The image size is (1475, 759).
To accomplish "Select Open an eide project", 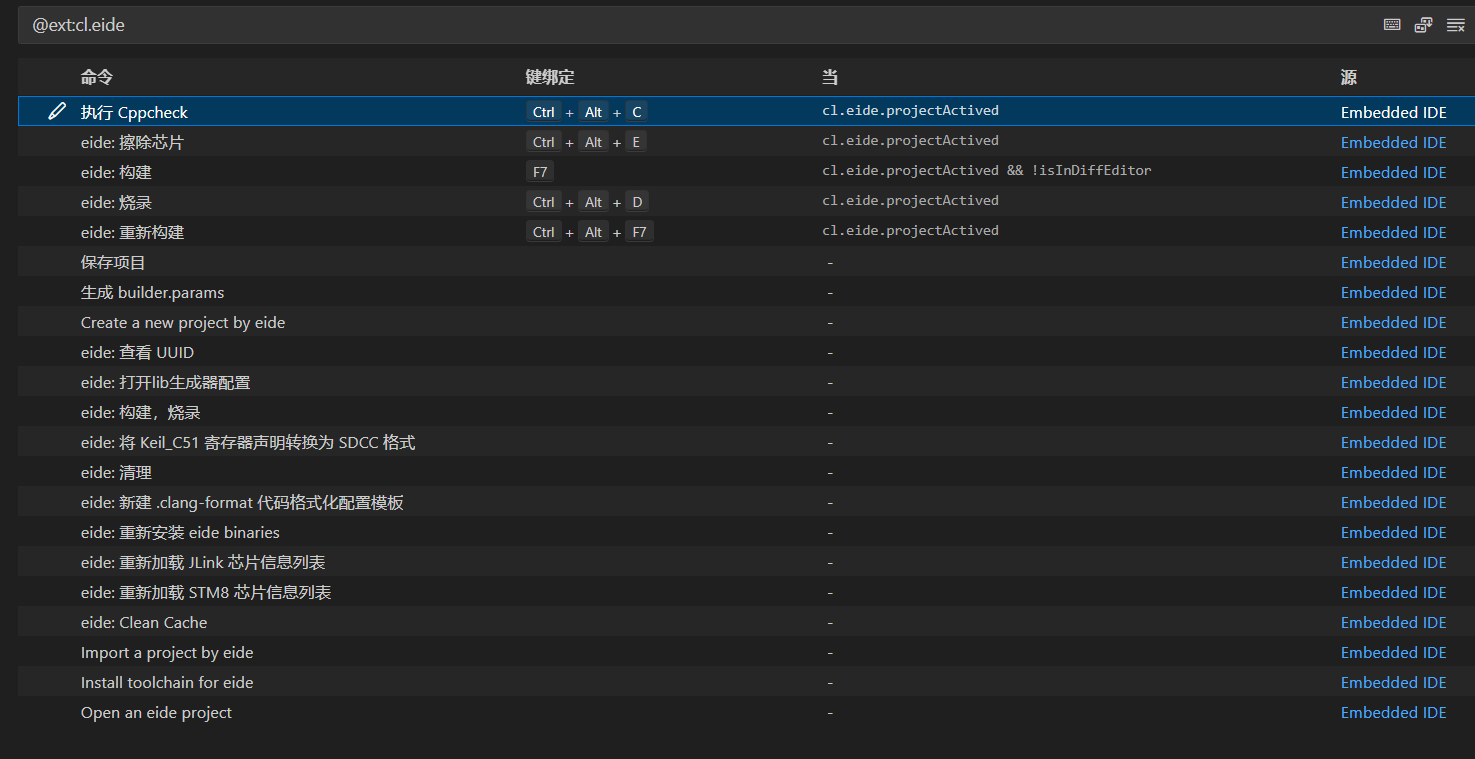I will 156,712.
